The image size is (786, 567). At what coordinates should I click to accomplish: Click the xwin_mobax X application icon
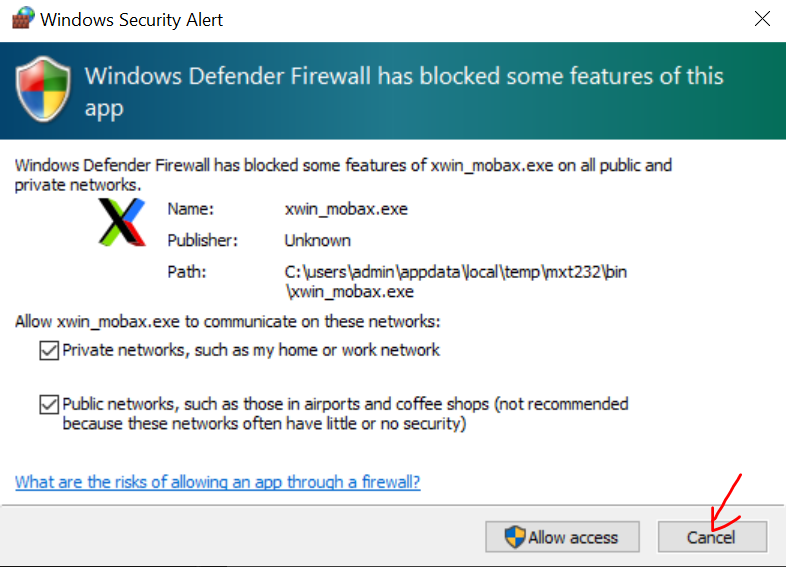pos(121,222)
